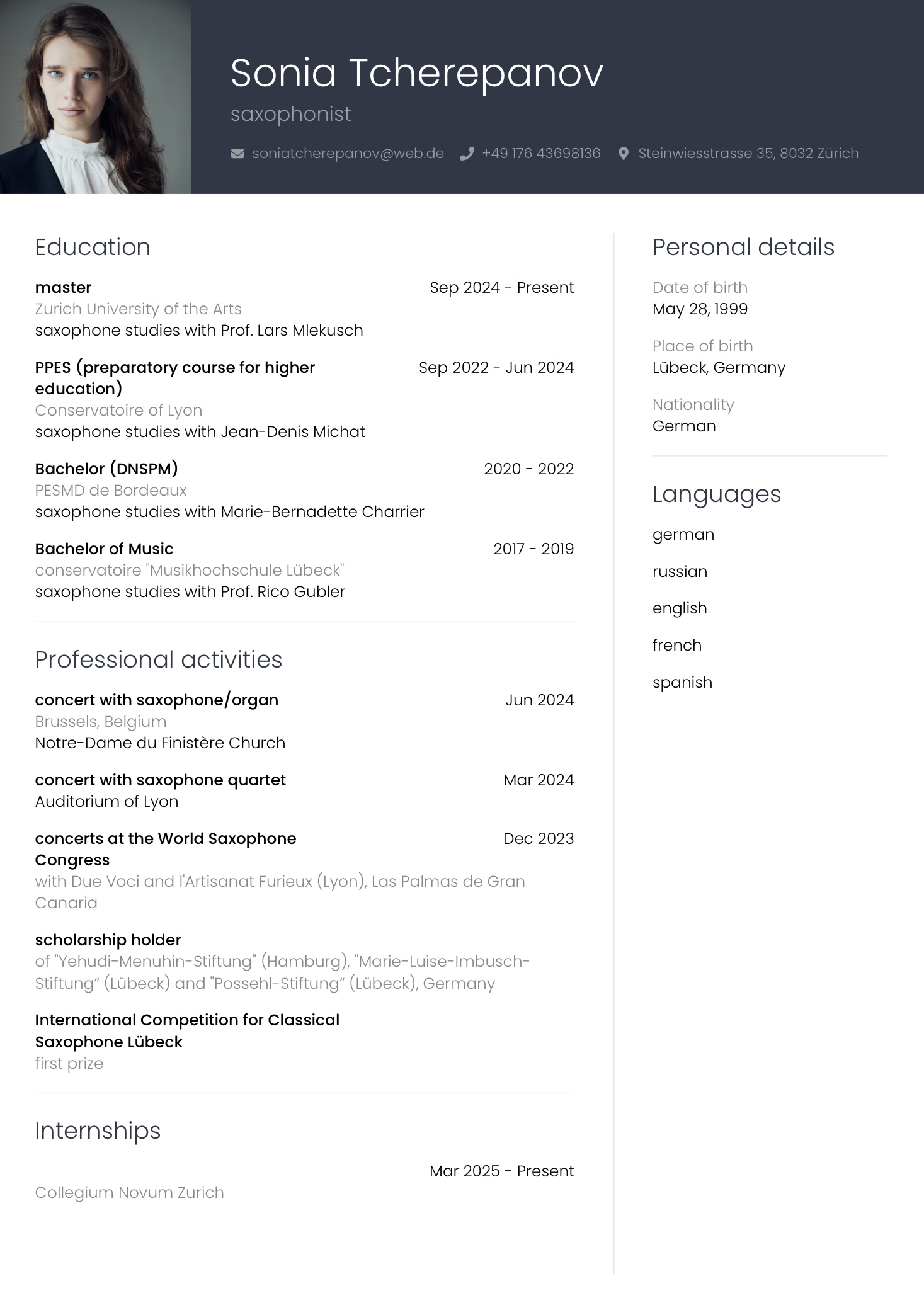The height and width of the screenshot is (1310, 924).
Task: Click the phone number +49 176 43698136
Action: 541,154
